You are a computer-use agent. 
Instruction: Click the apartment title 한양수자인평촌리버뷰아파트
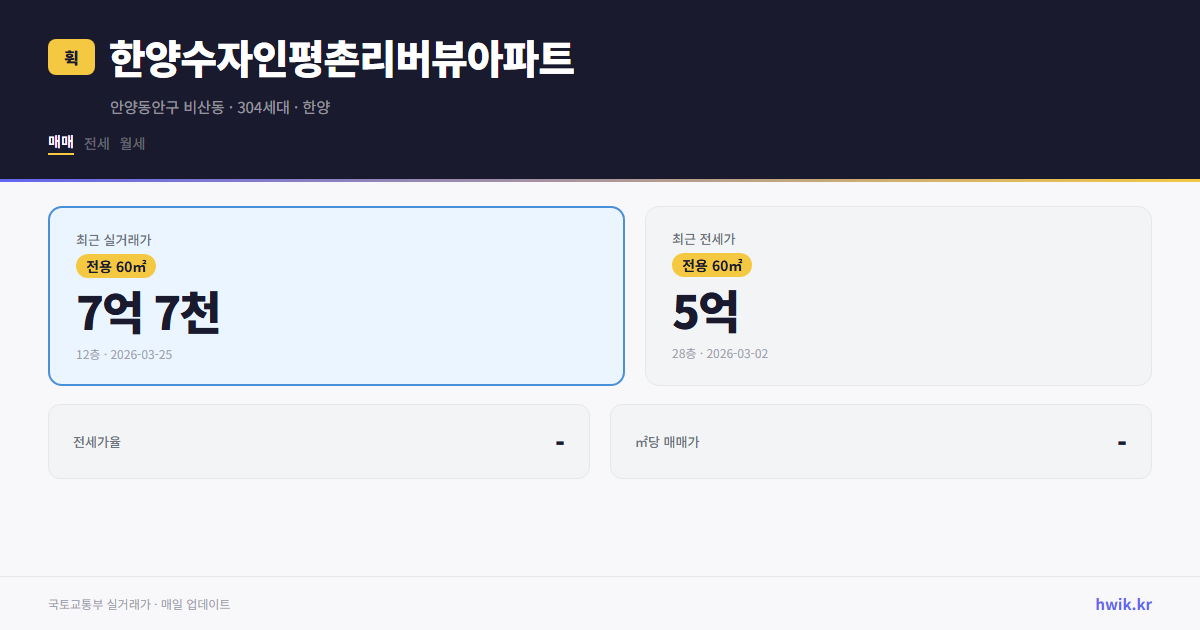[340, 58]
